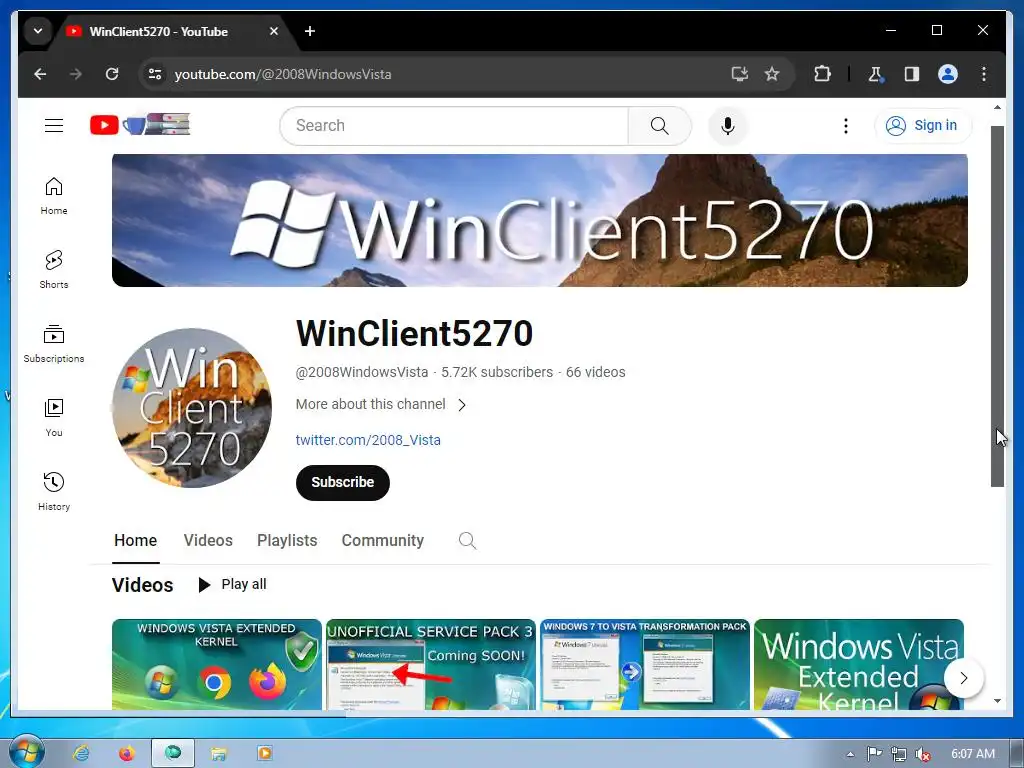1024x768 pixels.
Task: Switch to the Playlists tab
Action: point(287,541)
